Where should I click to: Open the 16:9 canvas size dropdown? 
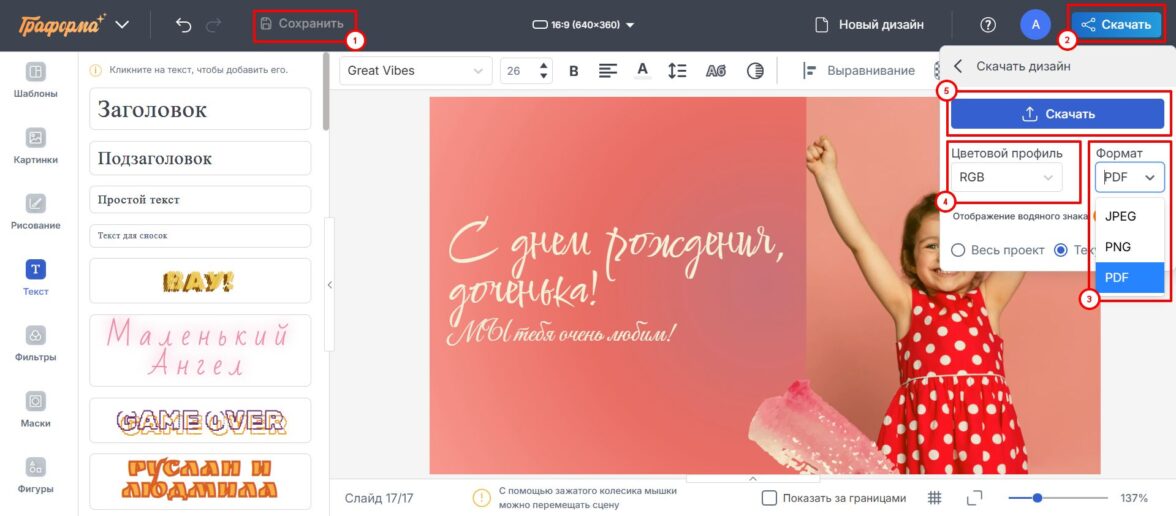pos(583,24)
